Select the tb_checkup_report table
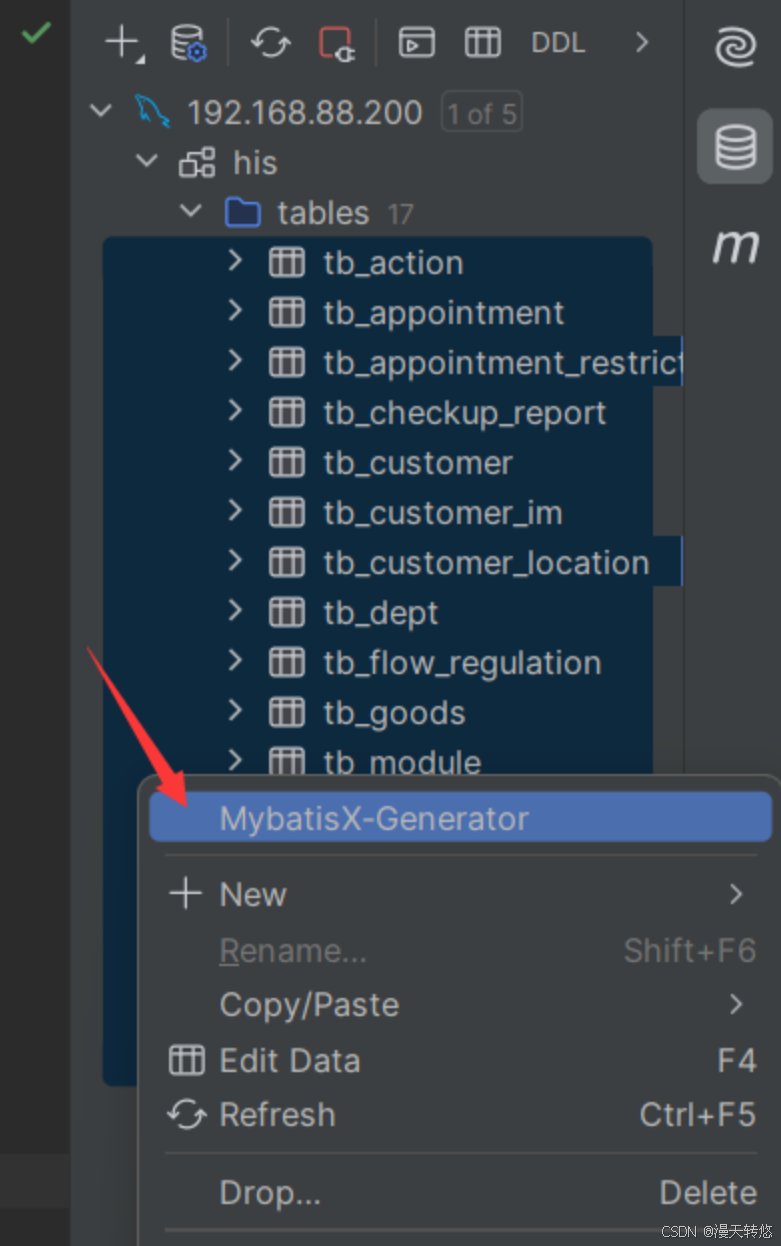 tap(465, 413)
